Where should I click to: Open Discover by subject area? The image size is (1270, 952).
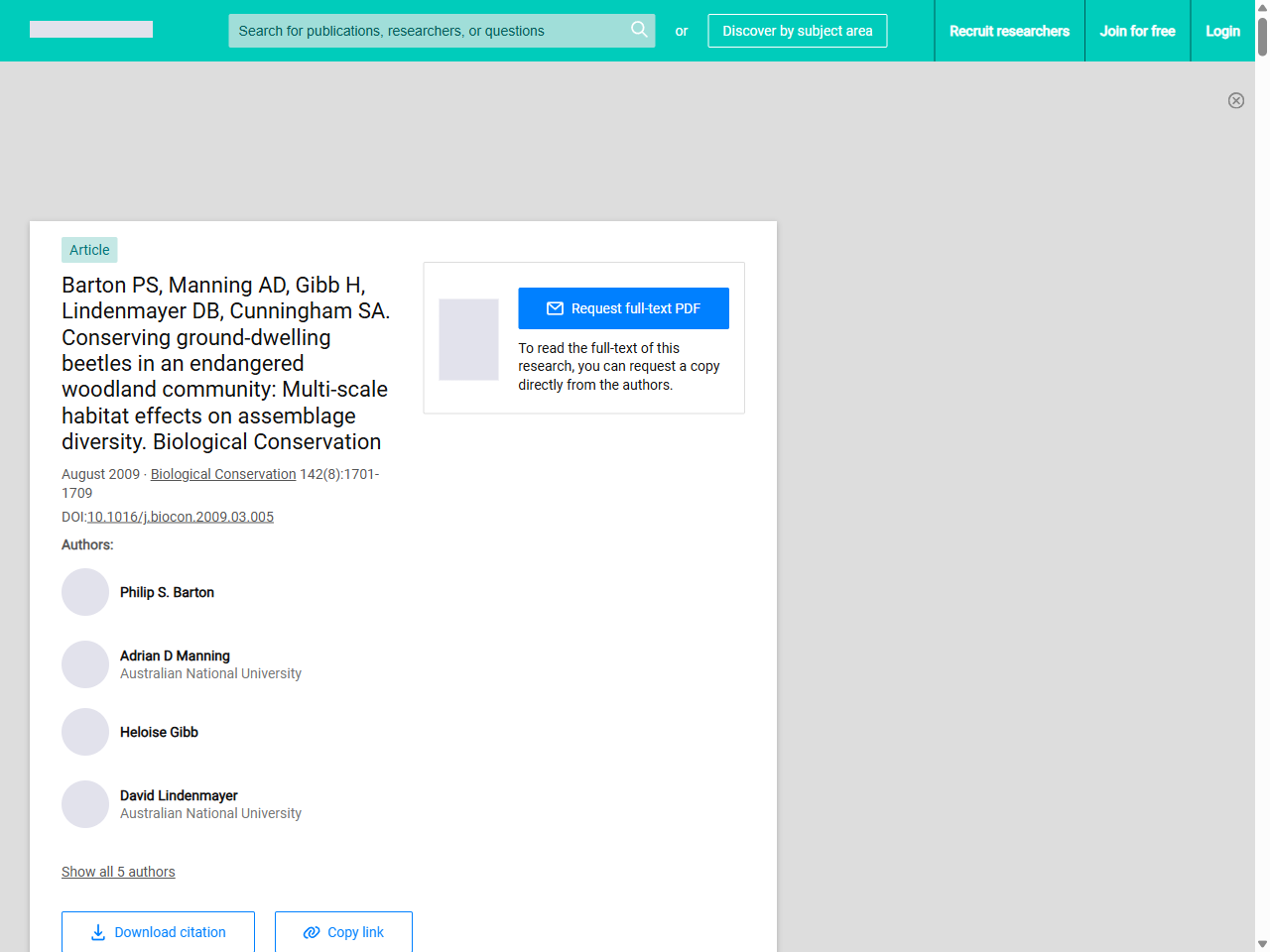tap(797, 31)
